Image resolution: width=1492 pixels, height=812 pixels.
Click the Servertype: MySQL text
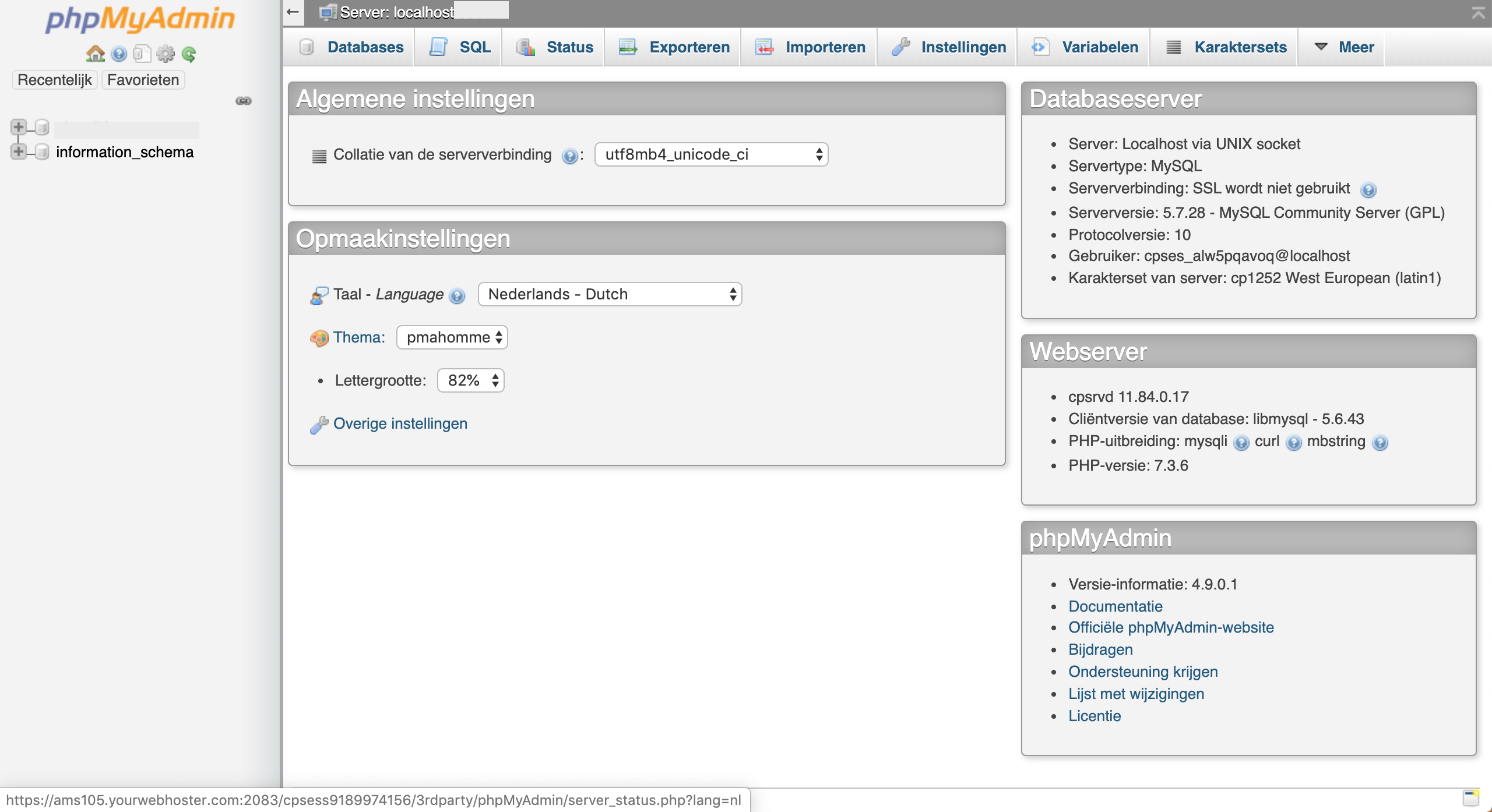click(x=1135, y=166)
